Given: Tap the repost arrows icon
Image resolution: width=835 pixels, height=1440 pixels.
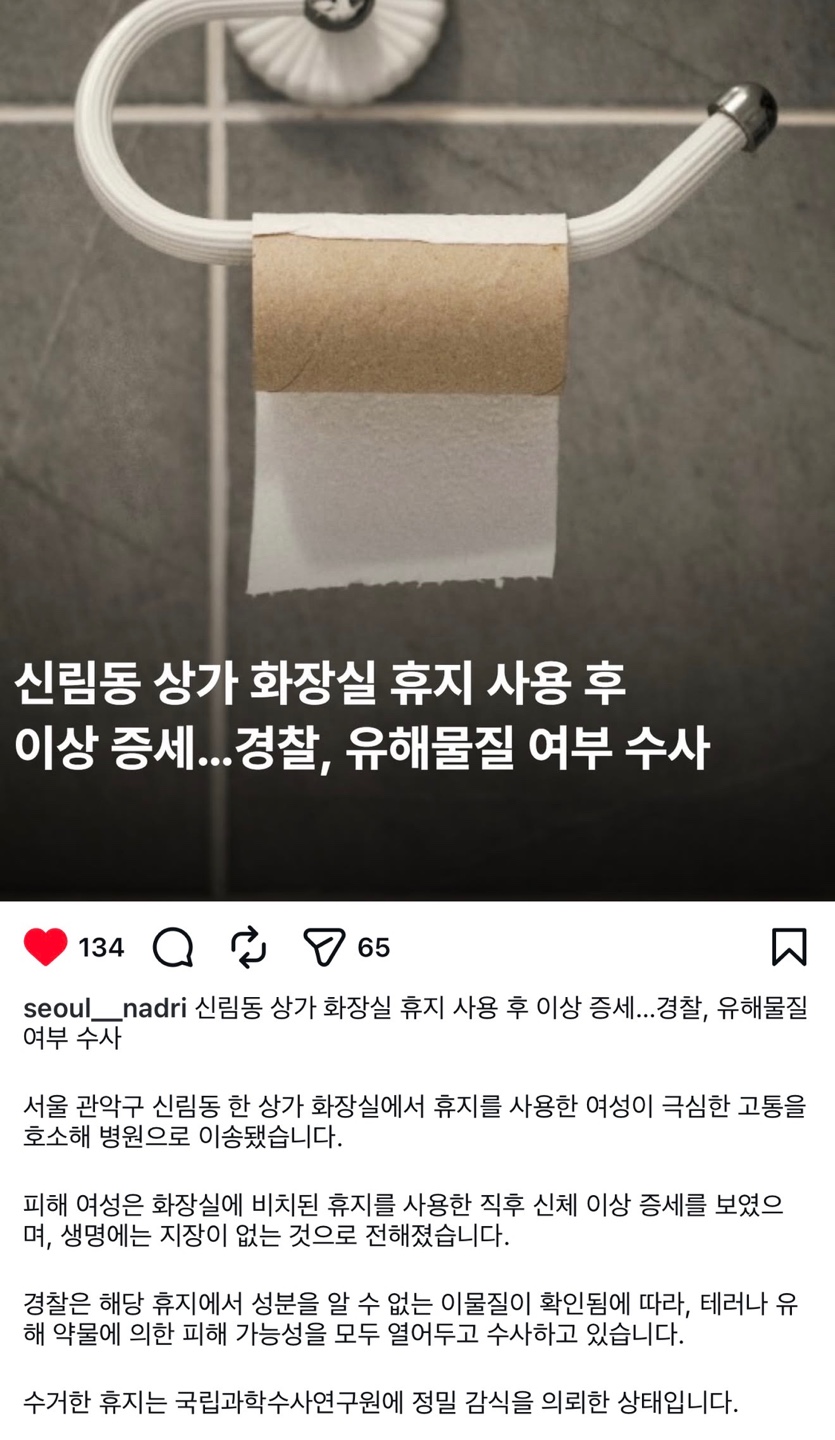Looking at the screenshot, I should coord(248,947).
